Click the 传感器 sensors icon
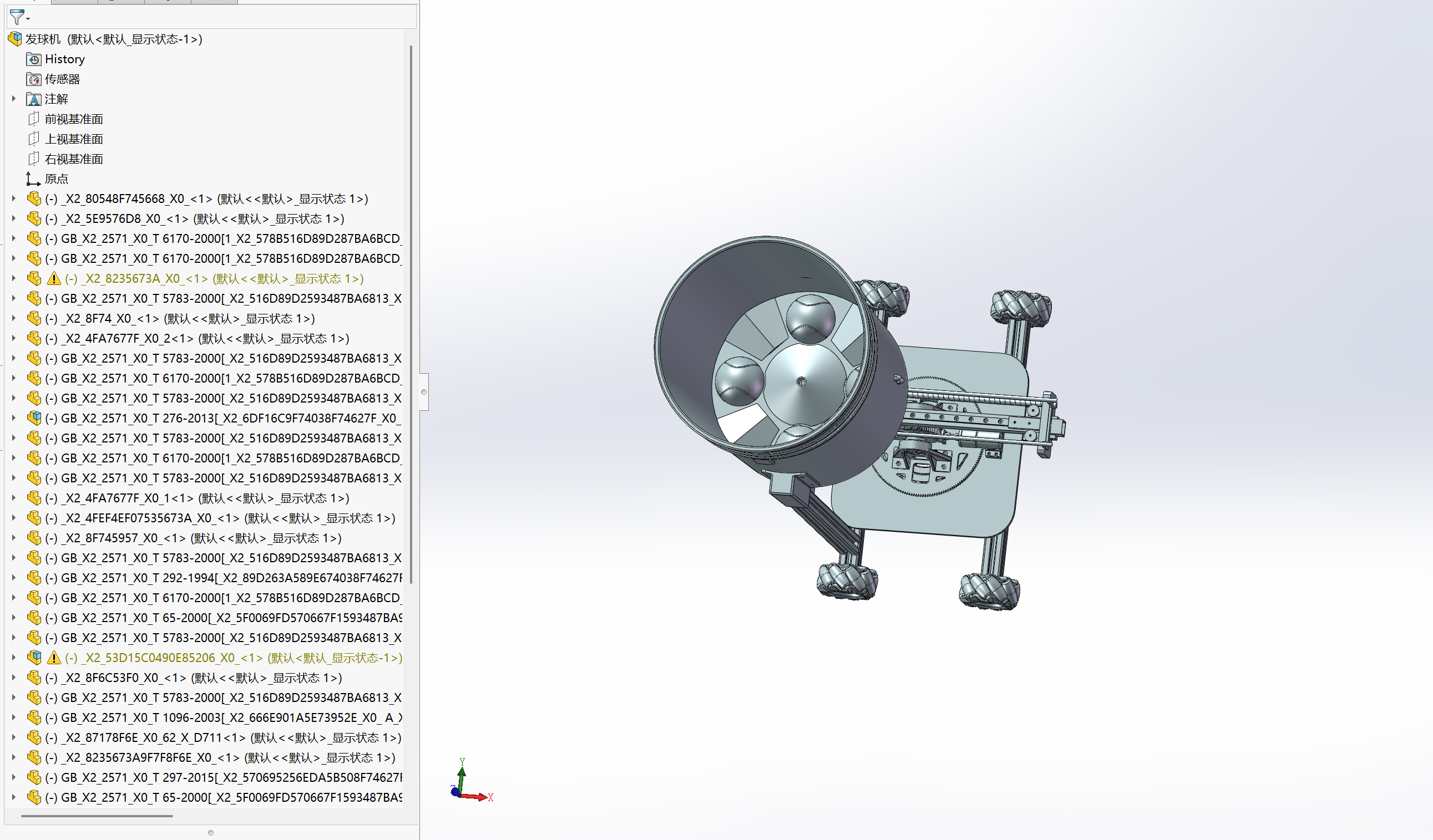The height and width of the screenshot is (840, 1433). 33,79
